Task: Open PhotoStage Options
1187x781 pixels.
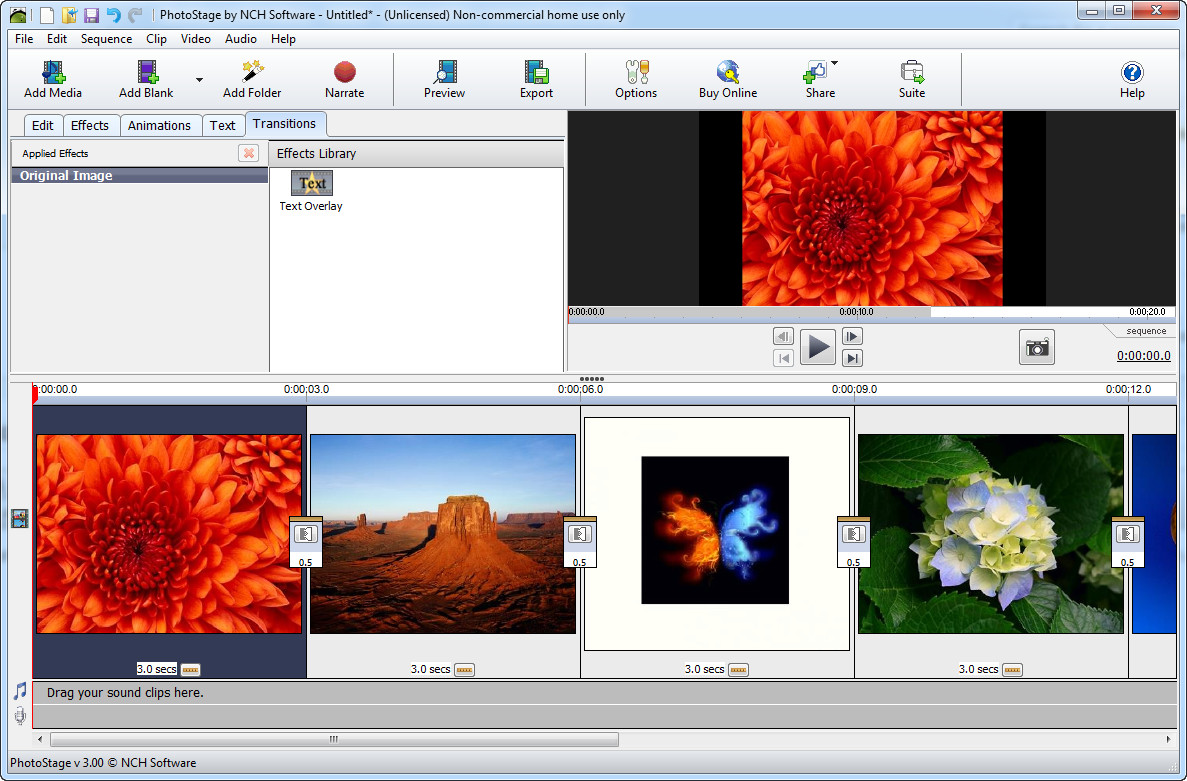Action: pos(635,78)
